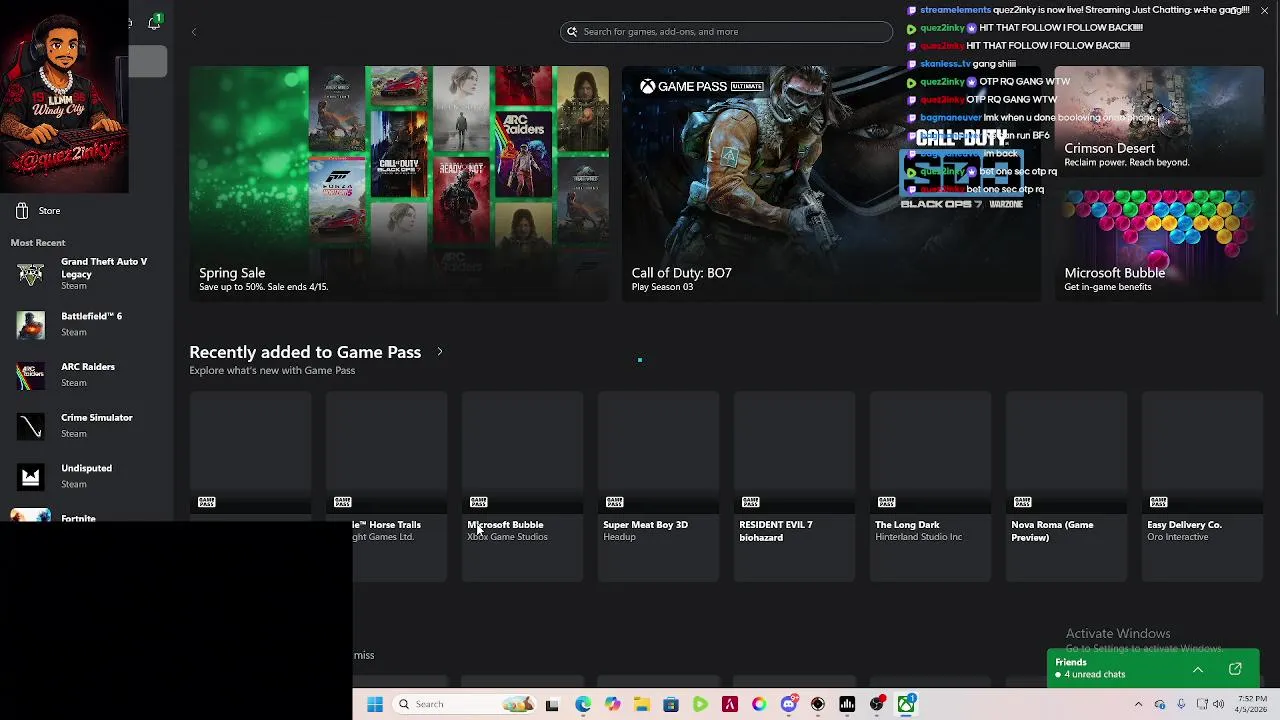
Task: Open Recently added to Game Pass heading
Action: pyautogui.click(x=305, y=352)
